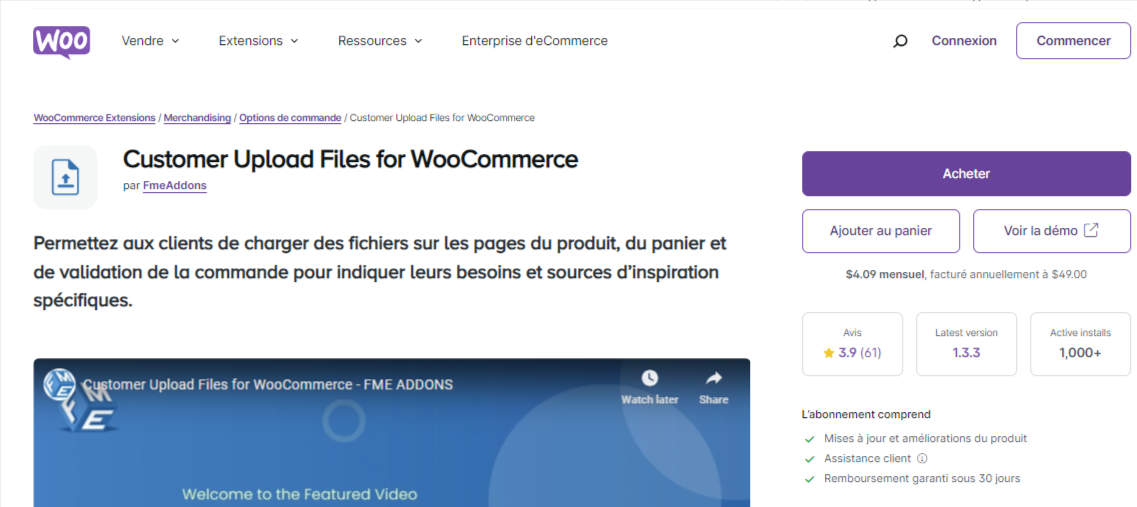Click the Commencer button
This screenshot has width=1137, height=507.
pos(1073,41)
